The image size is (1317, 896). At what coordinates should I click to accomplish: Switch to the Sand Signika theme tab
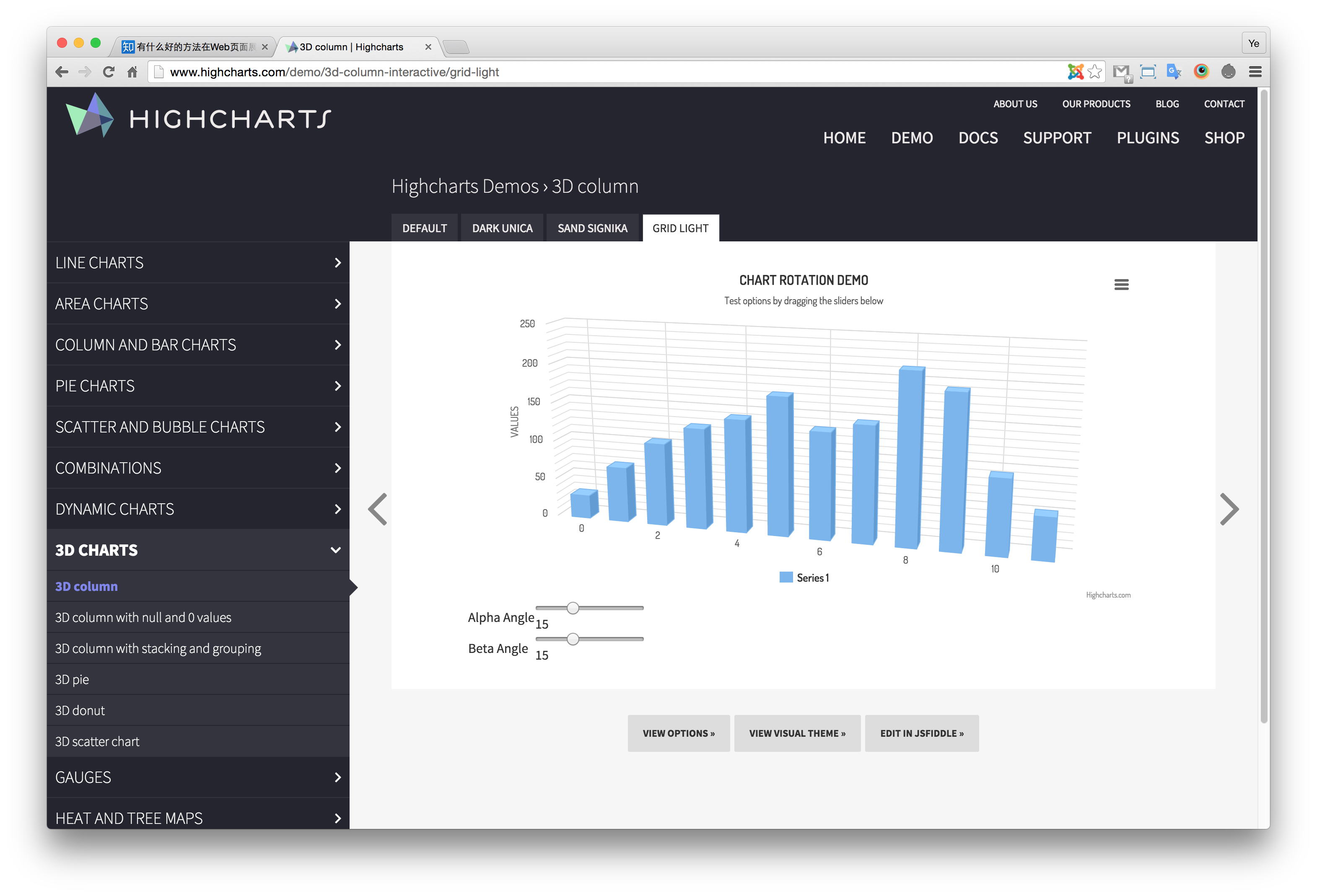click(x=592, y=228)
